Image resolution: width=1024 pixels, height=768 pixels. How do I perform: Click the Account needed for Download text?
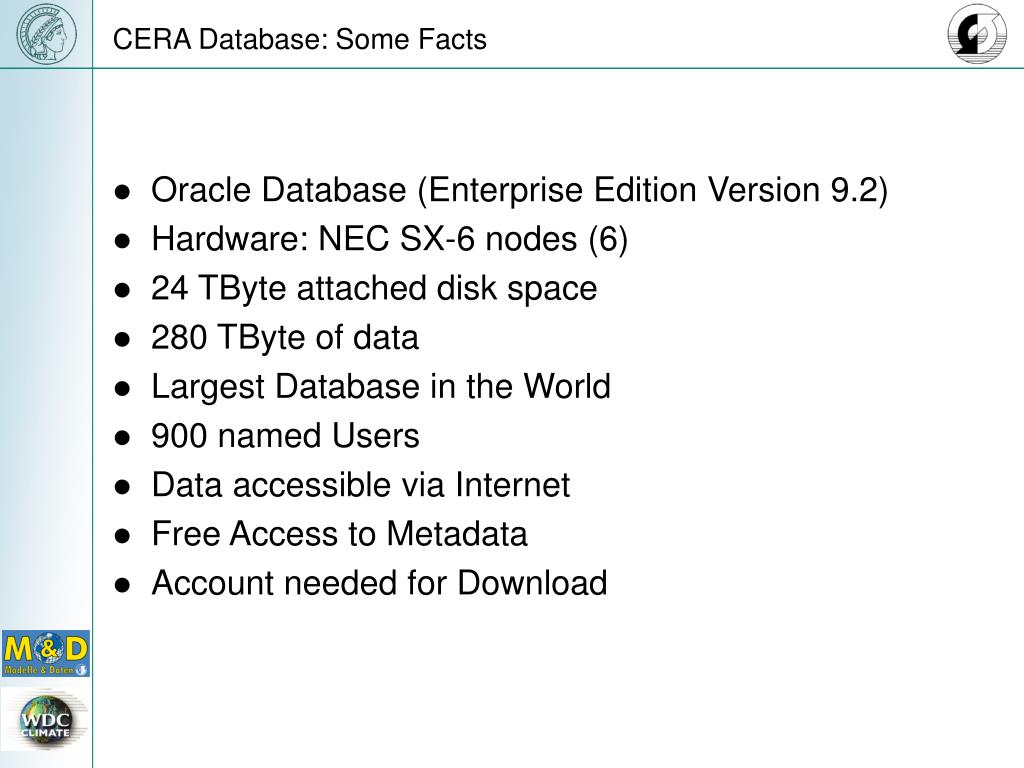(379, 583)
